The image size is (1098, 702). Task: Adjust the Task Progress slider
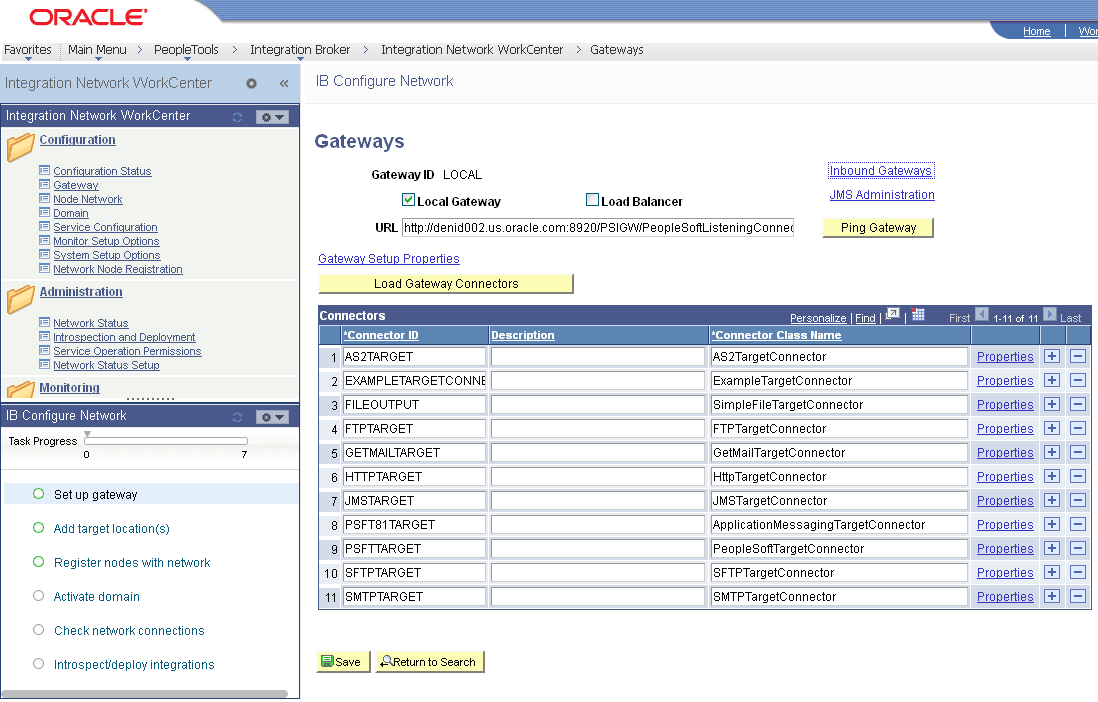88,436
